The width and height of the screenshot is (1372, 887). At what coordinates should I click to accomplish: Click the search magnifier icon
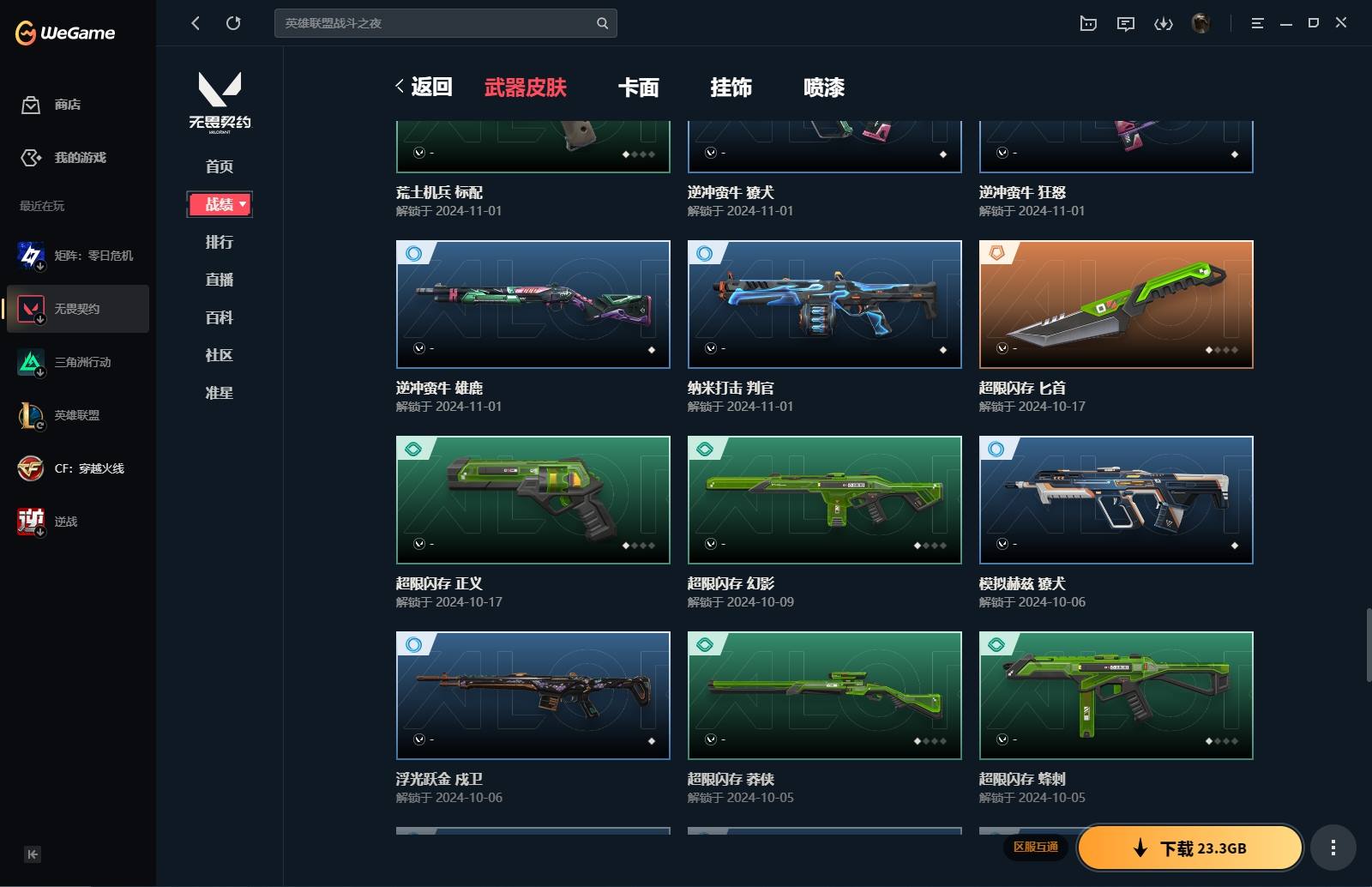click(602, 23)
